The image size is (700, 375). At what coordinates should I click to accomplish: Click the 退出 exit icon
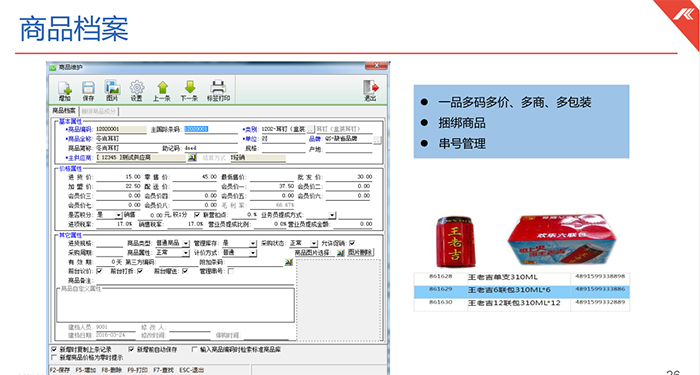click(370, 91)
